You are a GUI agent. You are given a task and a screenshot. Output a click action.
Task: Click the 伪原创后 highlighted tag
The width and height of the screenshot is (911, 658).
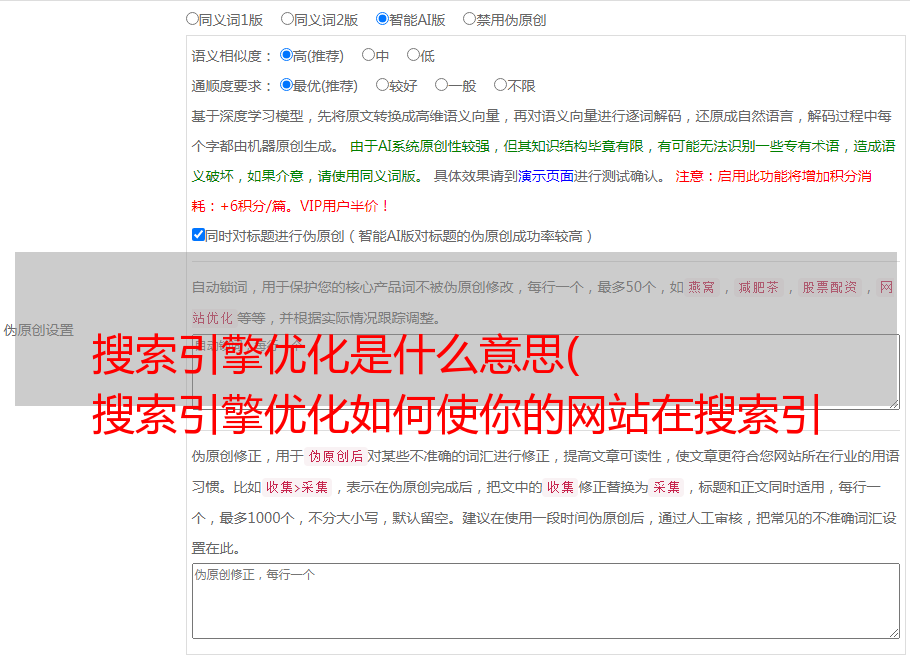coord(336,456)
